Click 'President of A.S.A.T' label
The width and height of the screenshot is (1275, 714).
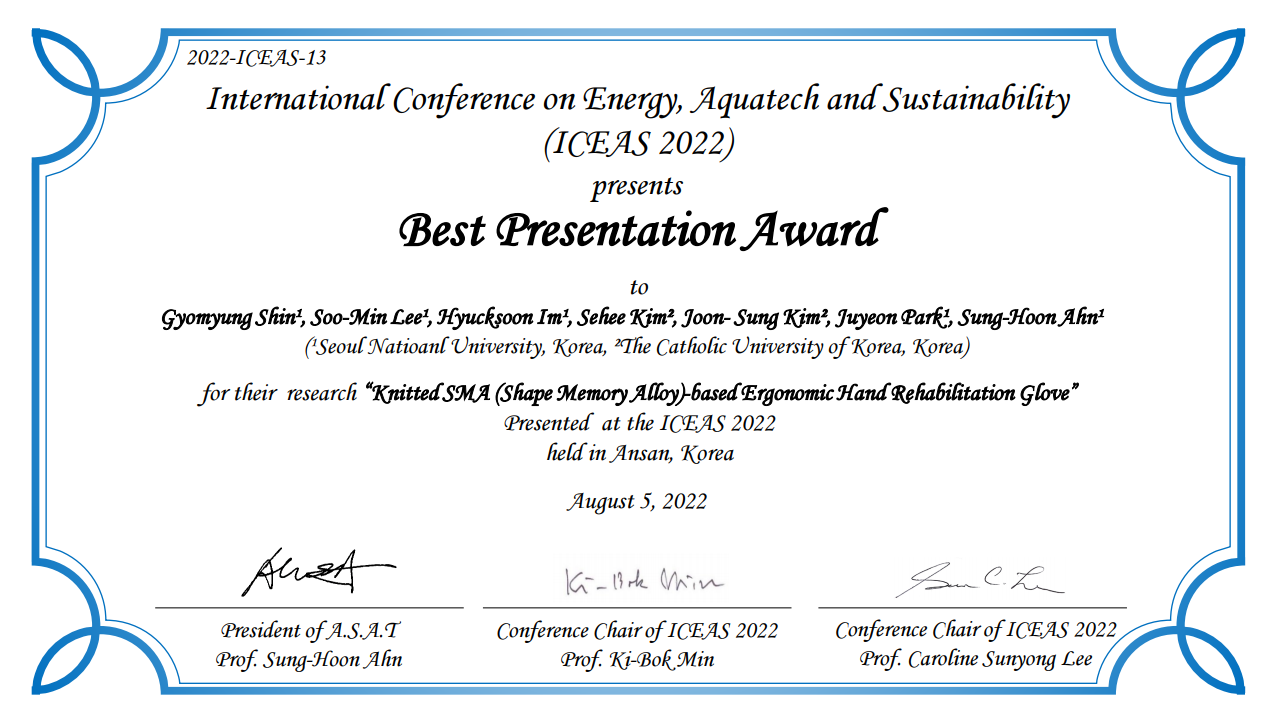pyautogui.click(x=310, y=631)
